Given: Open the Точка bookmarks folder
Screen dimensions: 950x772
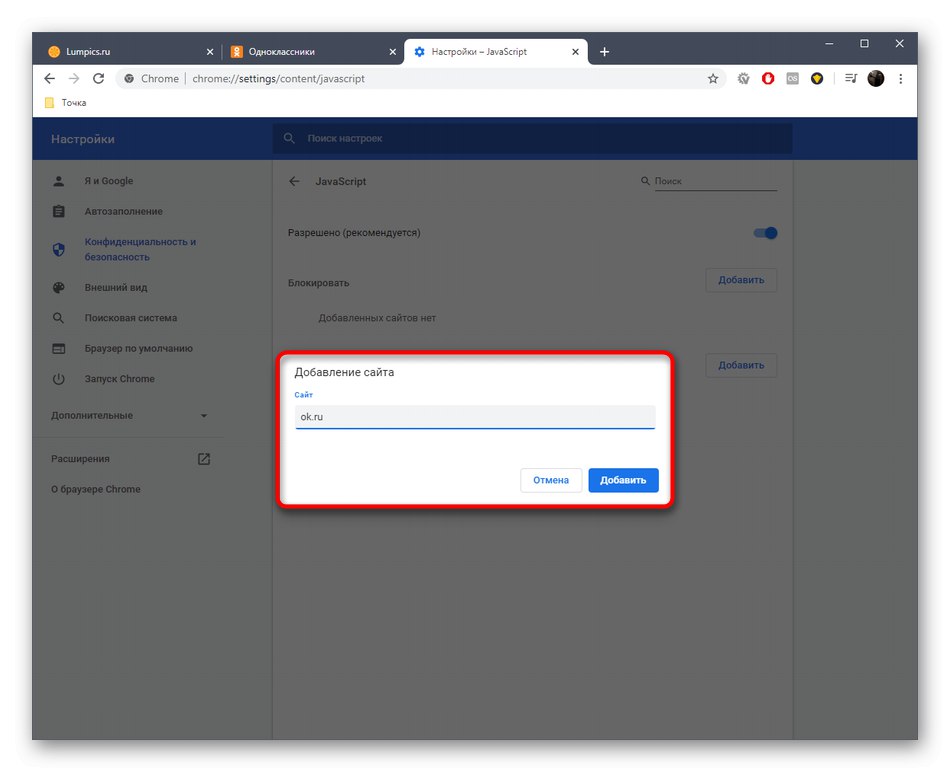Looking at the screenshot, I should click(x=65, y=102).
